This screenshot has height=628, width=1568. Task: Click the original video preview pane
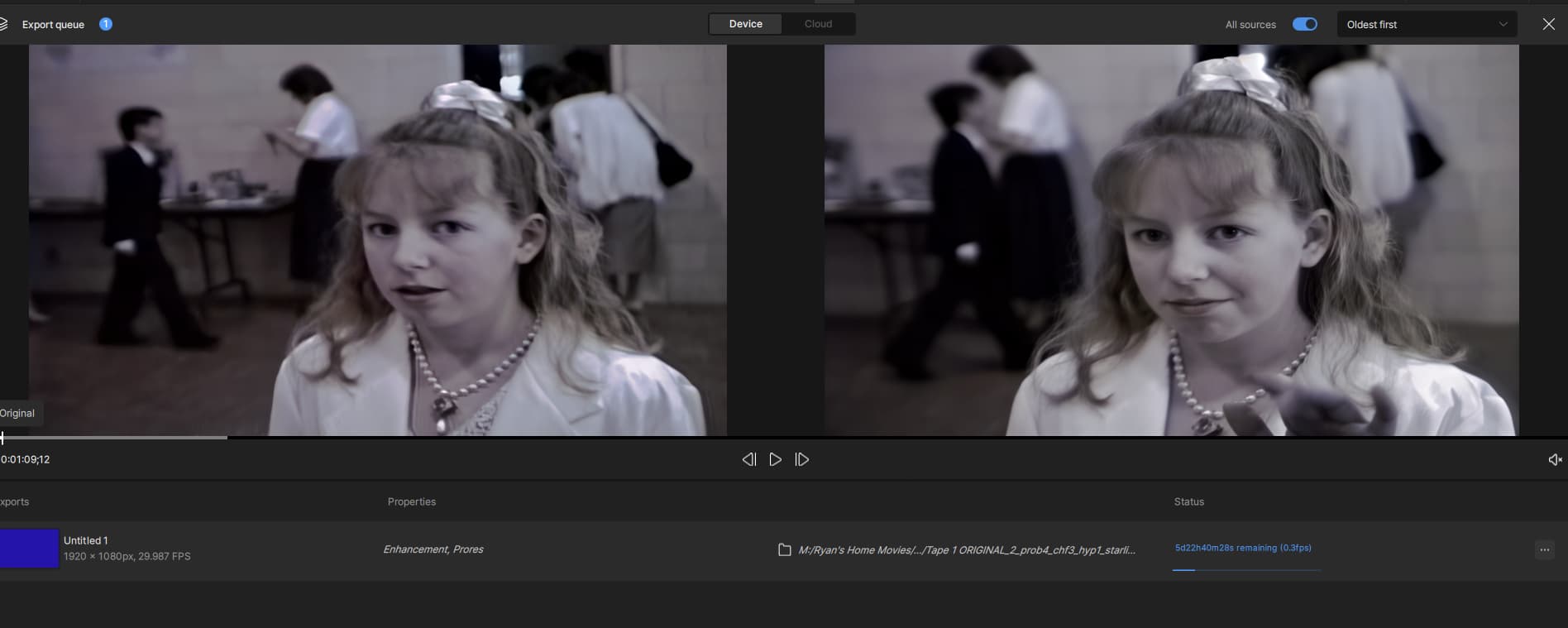point(378,240)
